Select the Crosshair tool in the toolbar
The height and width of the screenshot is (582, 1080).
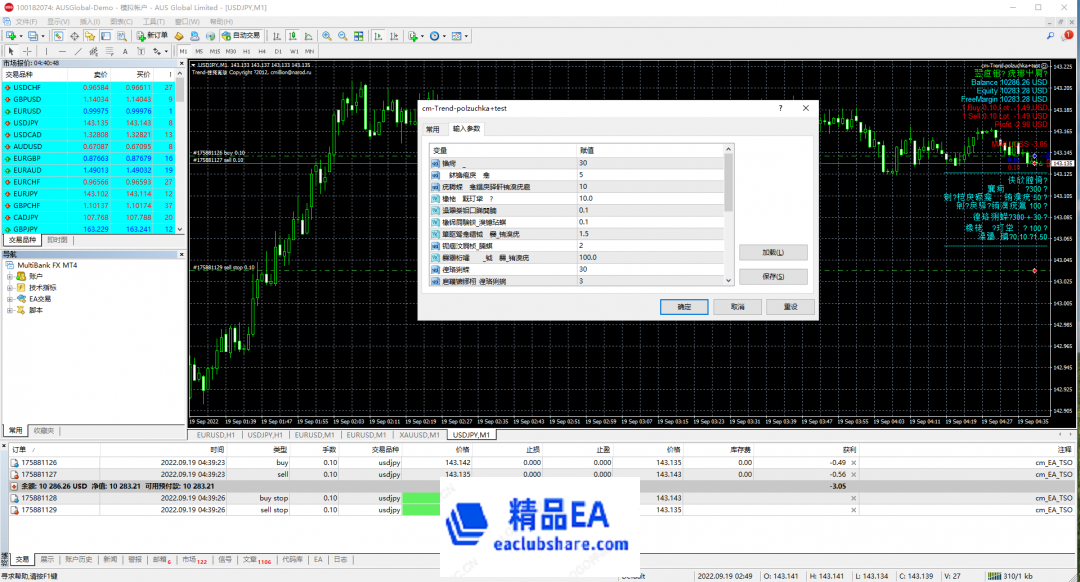[x=27, y=49]
